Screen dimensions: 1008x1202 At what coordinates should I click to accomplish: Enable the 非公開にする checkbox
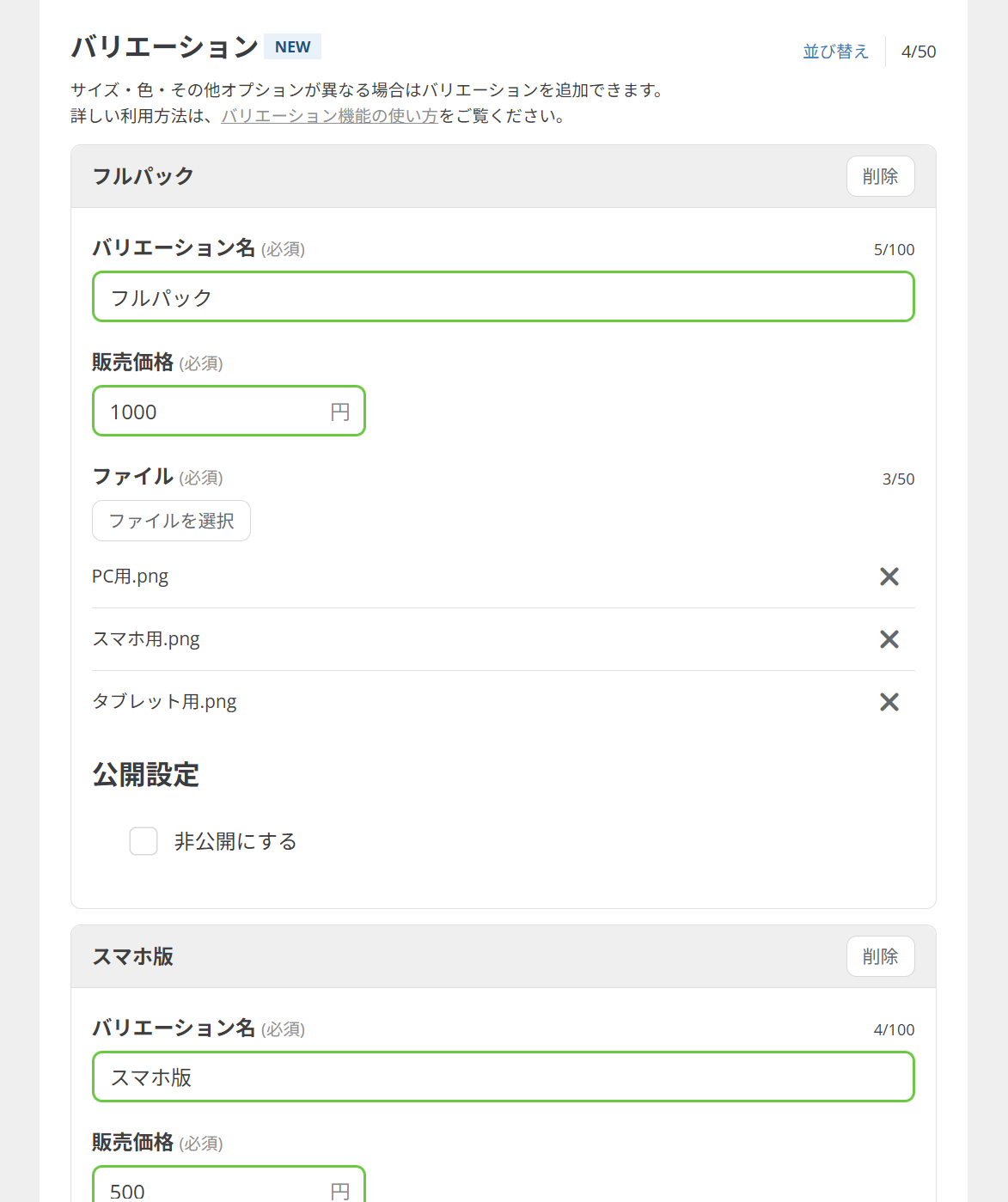click(x=144, y=841)
